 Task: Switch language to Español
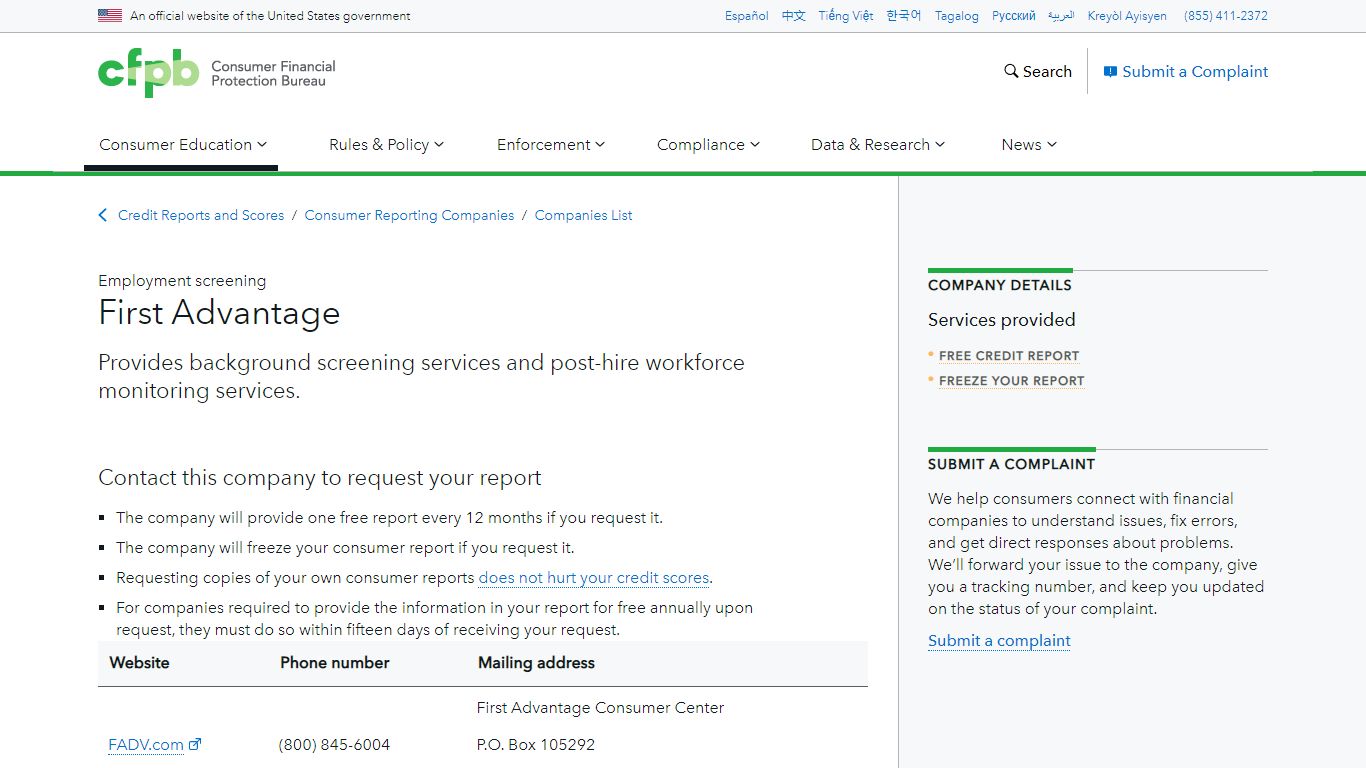(x=747, y=16)
